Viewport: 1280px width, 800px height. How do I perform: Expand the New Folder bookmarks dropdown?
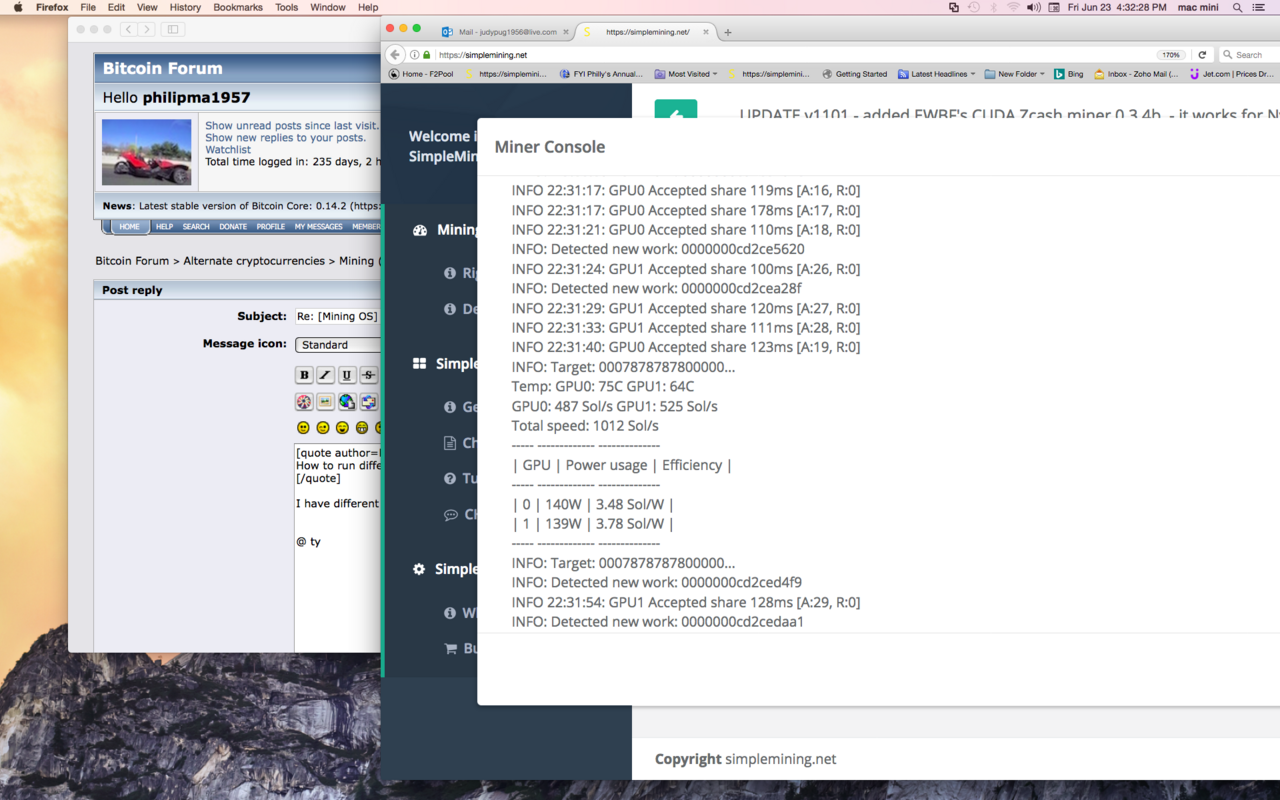coord(1015,74)
